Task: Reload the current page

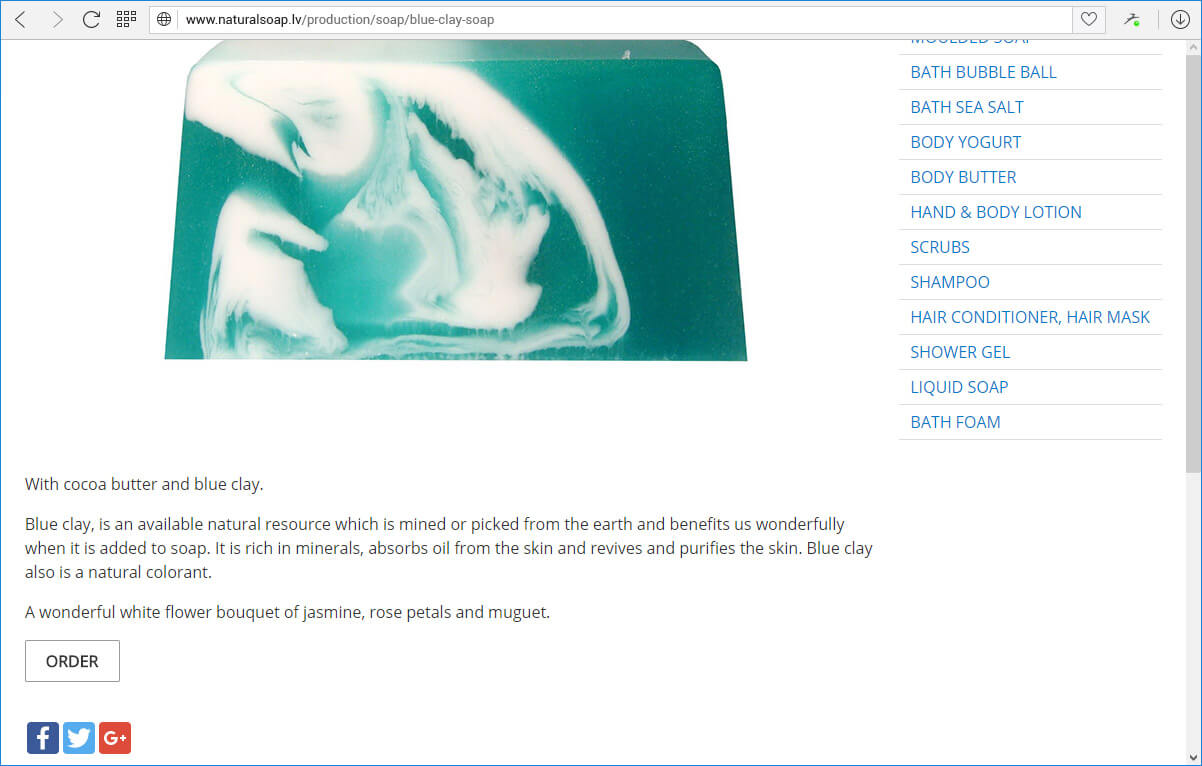Action: (91, 19)
